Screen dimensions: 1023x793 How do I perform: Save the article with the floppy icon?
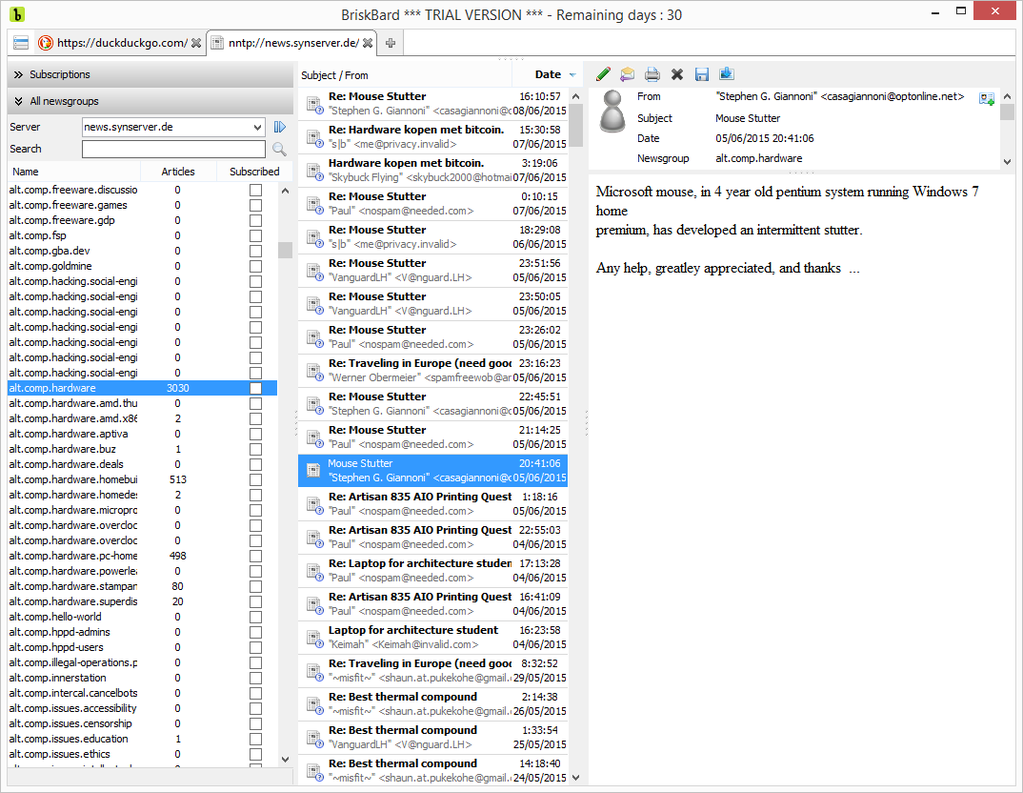coord(702,74)
